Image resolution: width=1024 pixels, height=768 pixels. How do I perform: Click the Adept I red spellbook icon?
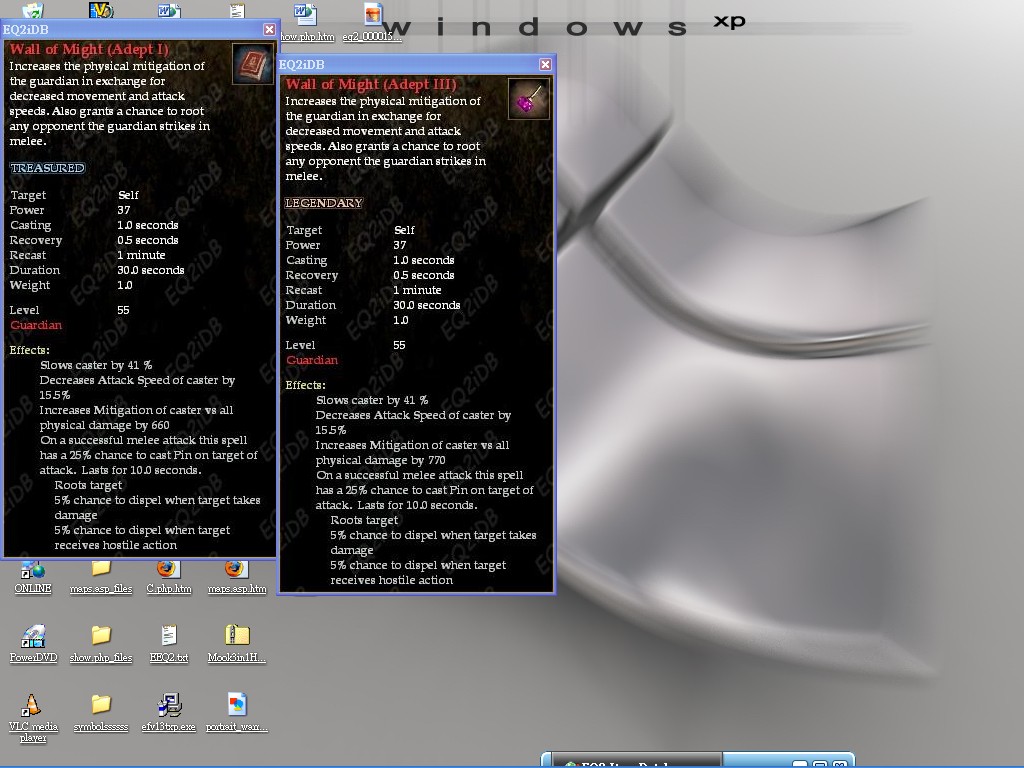(x=252, y=64)
